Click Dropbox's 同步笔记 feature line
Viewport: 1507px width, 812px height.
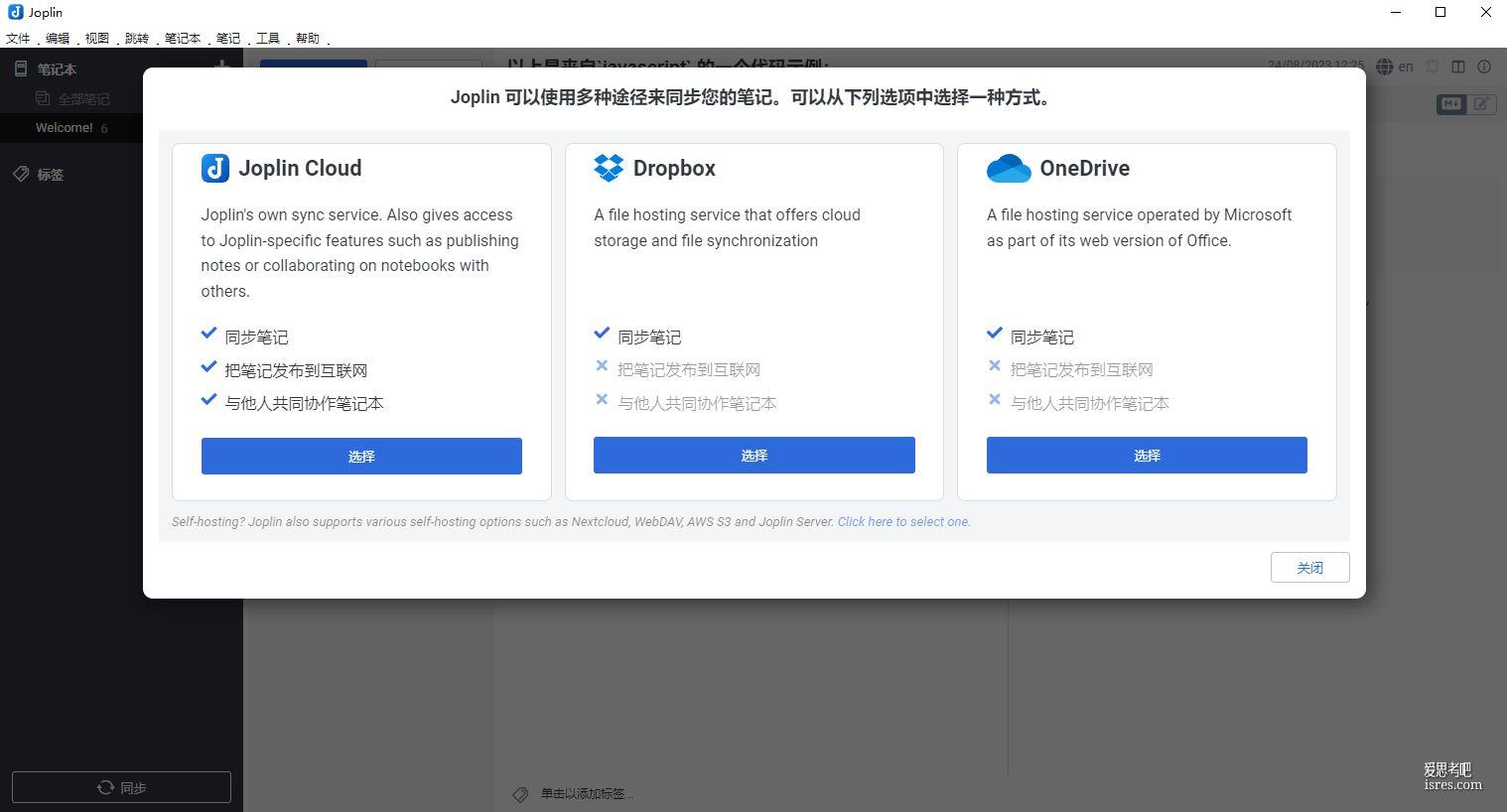pos(649,337)
